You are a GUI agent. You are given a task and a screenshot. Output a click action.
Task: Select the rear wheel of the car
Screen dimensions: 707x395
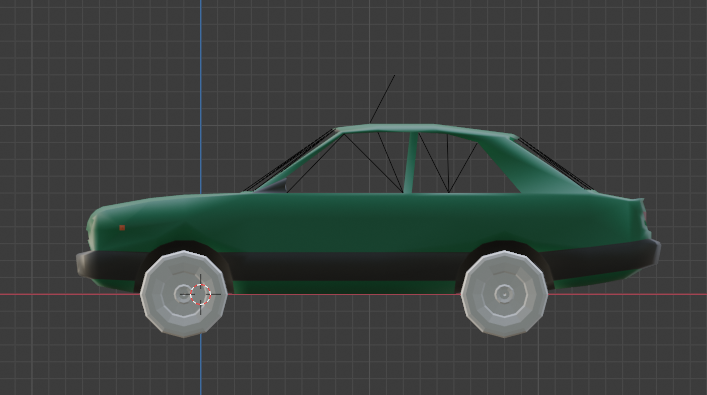tap(504, 294)
